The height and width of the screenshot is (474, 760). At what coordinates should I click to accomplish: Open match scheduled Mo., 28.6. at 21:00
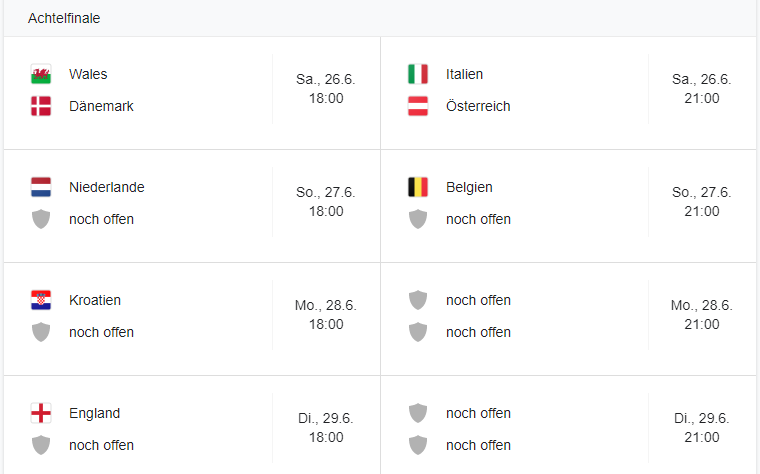tap(701, 315)
